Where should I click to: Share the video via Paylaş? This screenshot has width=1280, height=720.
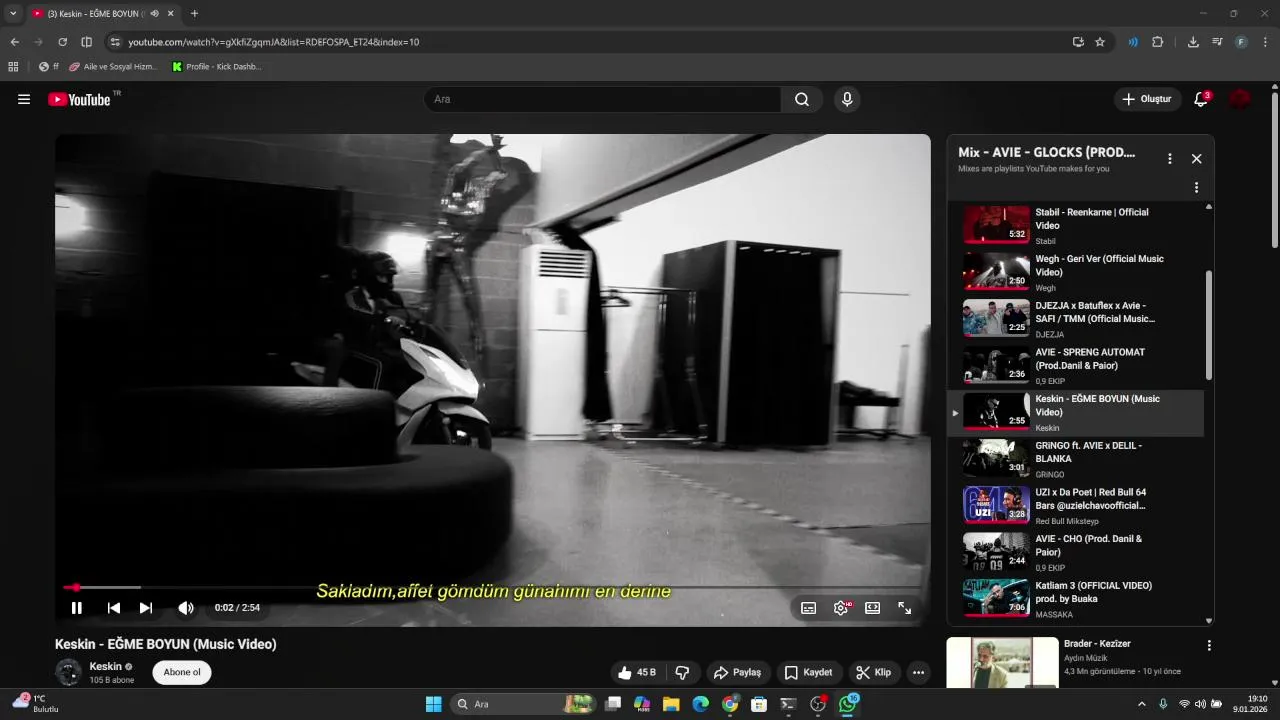tap(737, 672)
